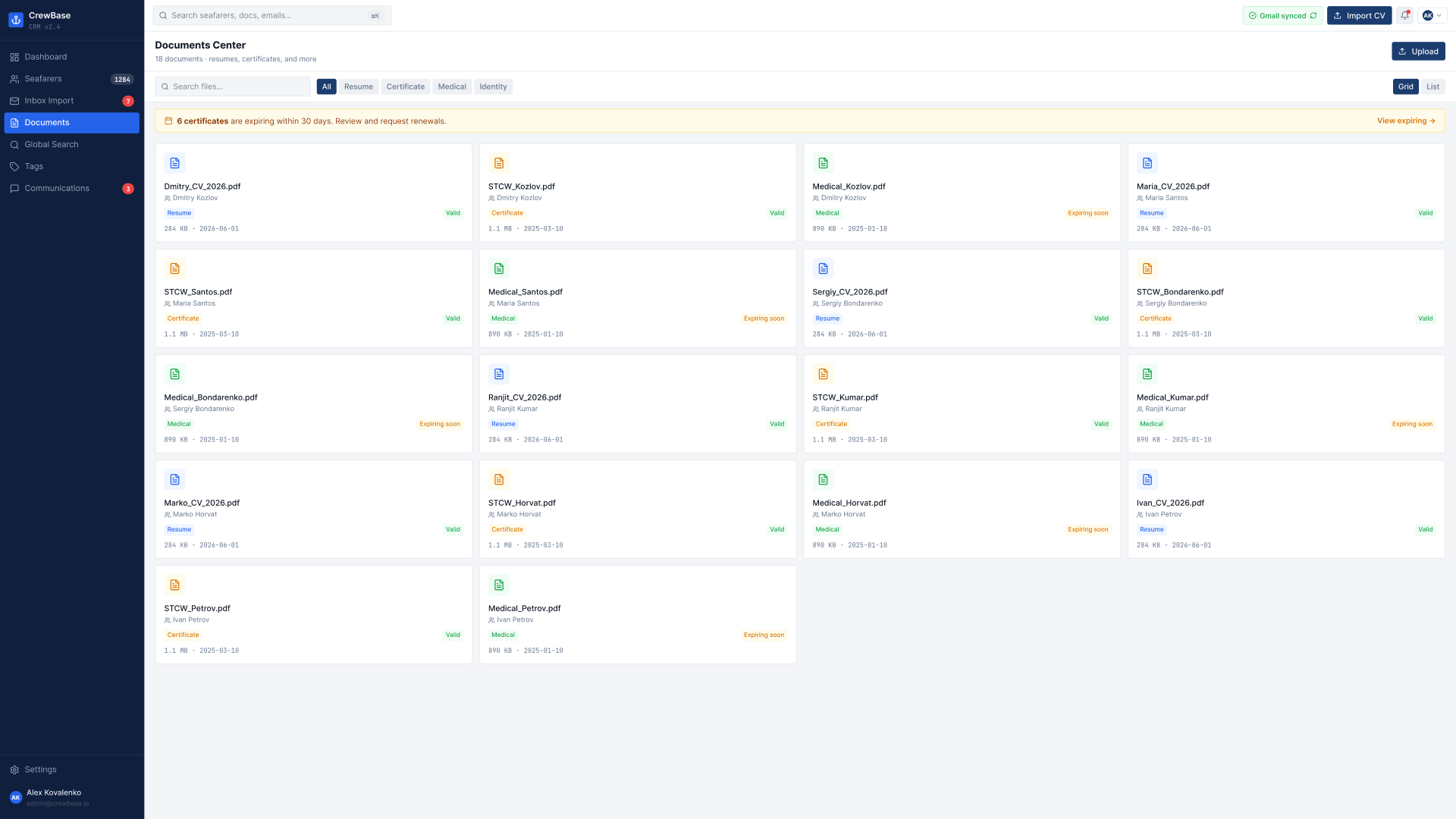Click the Sergiy_CV_2026.pdf file icon
This screenshot has width=1456, height=819.
(823, 268)
